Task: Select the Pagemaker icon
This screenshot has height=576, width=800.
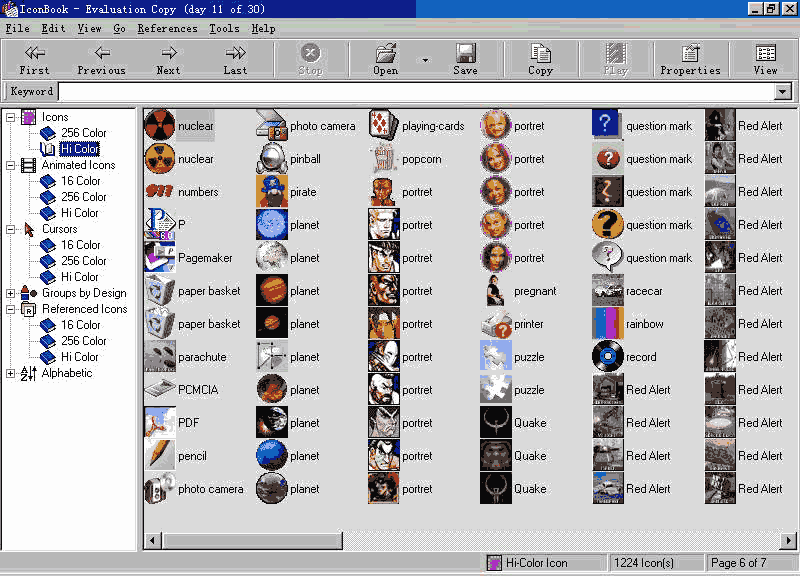Action: [x=160, y=258]
